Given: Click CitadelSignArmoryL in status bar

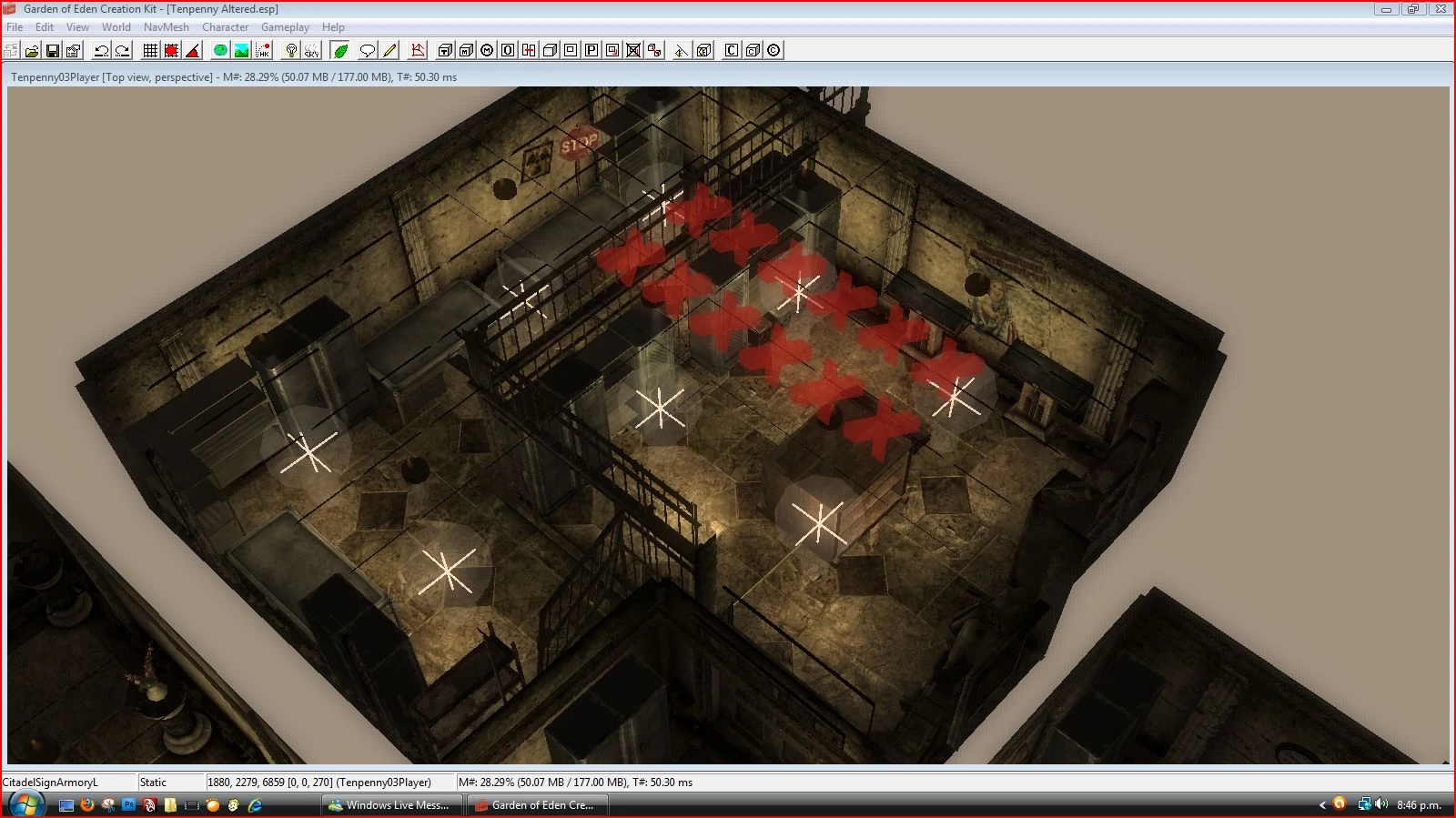Looking at the screenshot, I should click(x=50, y=783).
